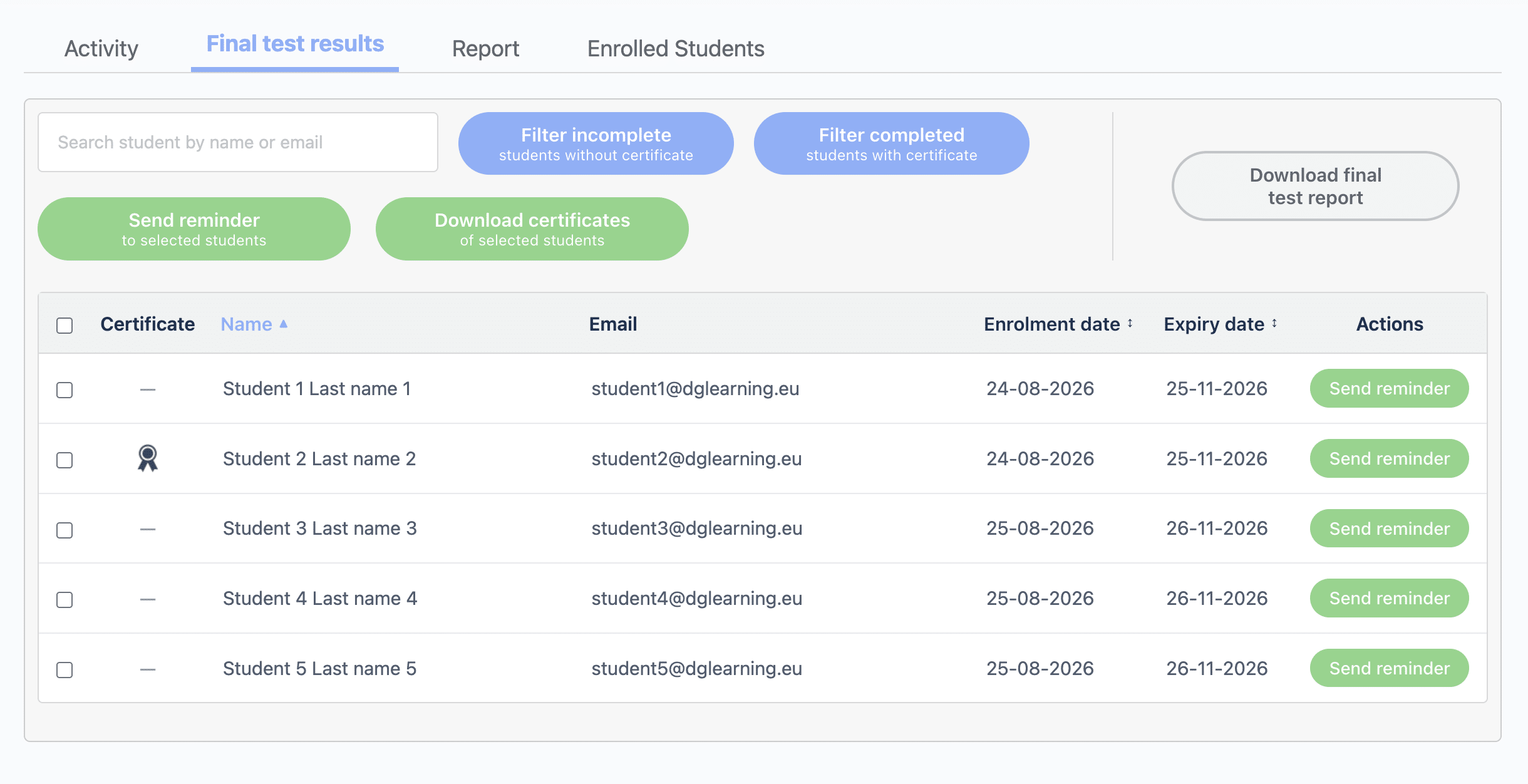Check the box for Student 1 Last name 1
Screen dimensions: 1528x784
[65, 390]
